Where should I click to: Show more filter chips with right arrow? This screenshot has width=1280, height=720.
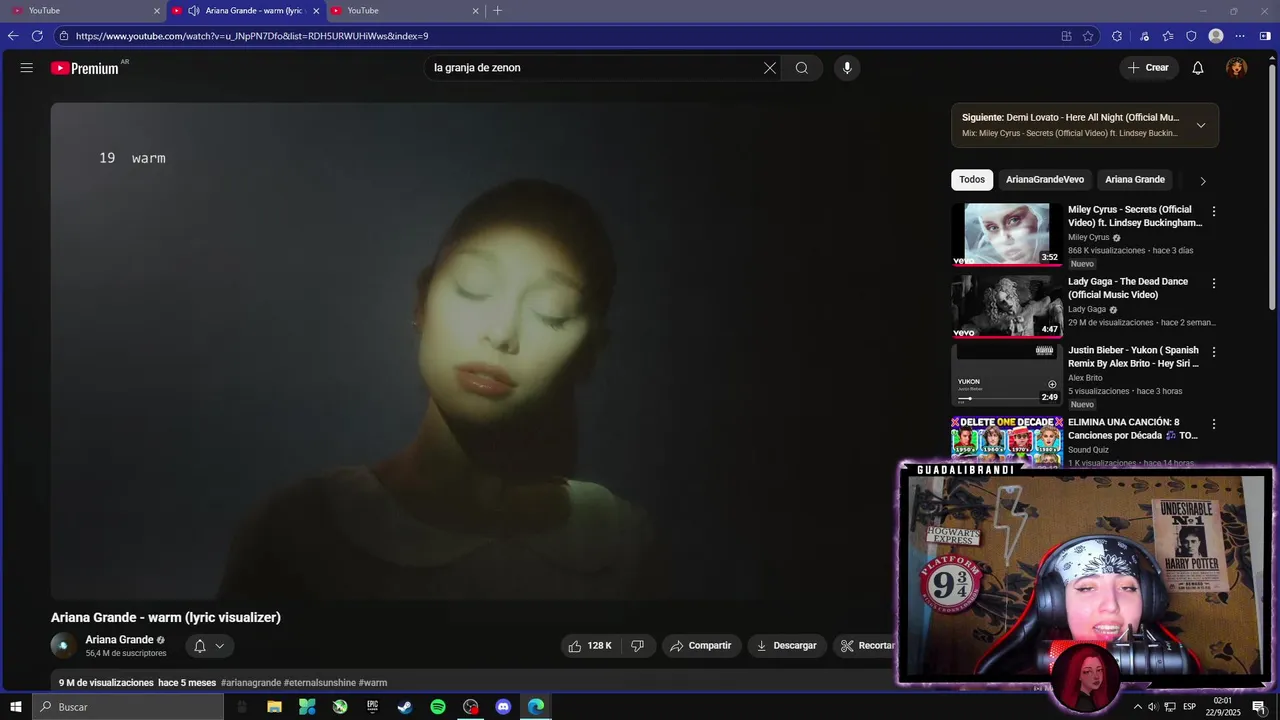point(1203,181)
